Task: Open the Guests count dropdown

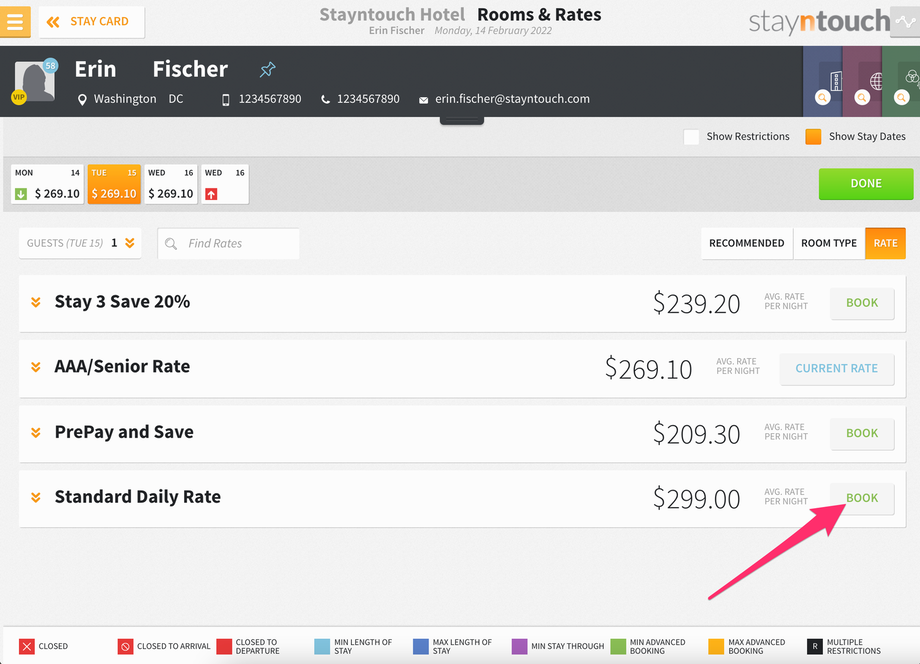Action: tap(80, 243)
